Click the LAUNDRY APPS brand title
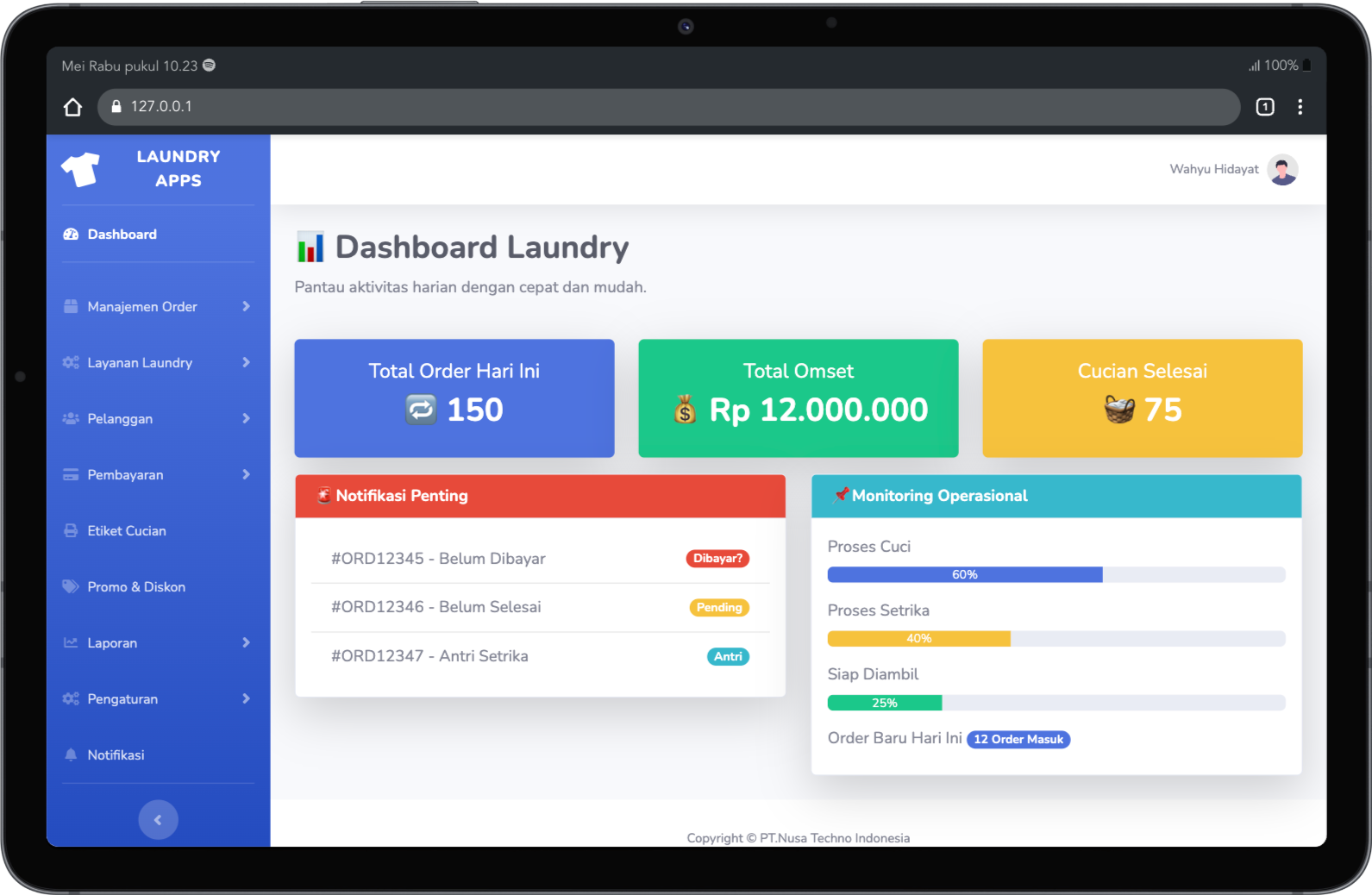The image size is (1372, 895). coord(179,169)
